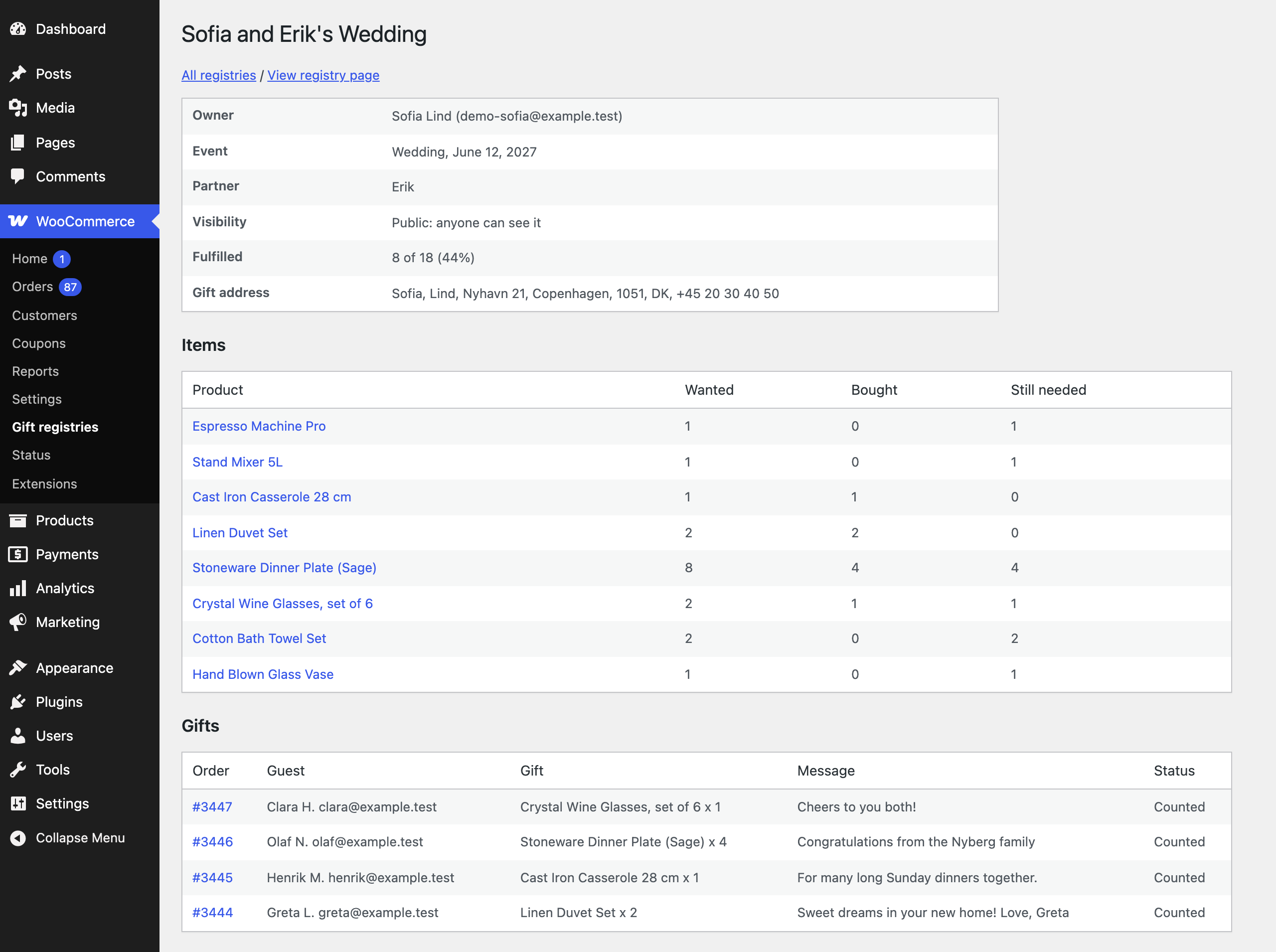The width and height of the screenshot is (1276, 952).
Task: Click the Users person icon
Action: [18, 736]
